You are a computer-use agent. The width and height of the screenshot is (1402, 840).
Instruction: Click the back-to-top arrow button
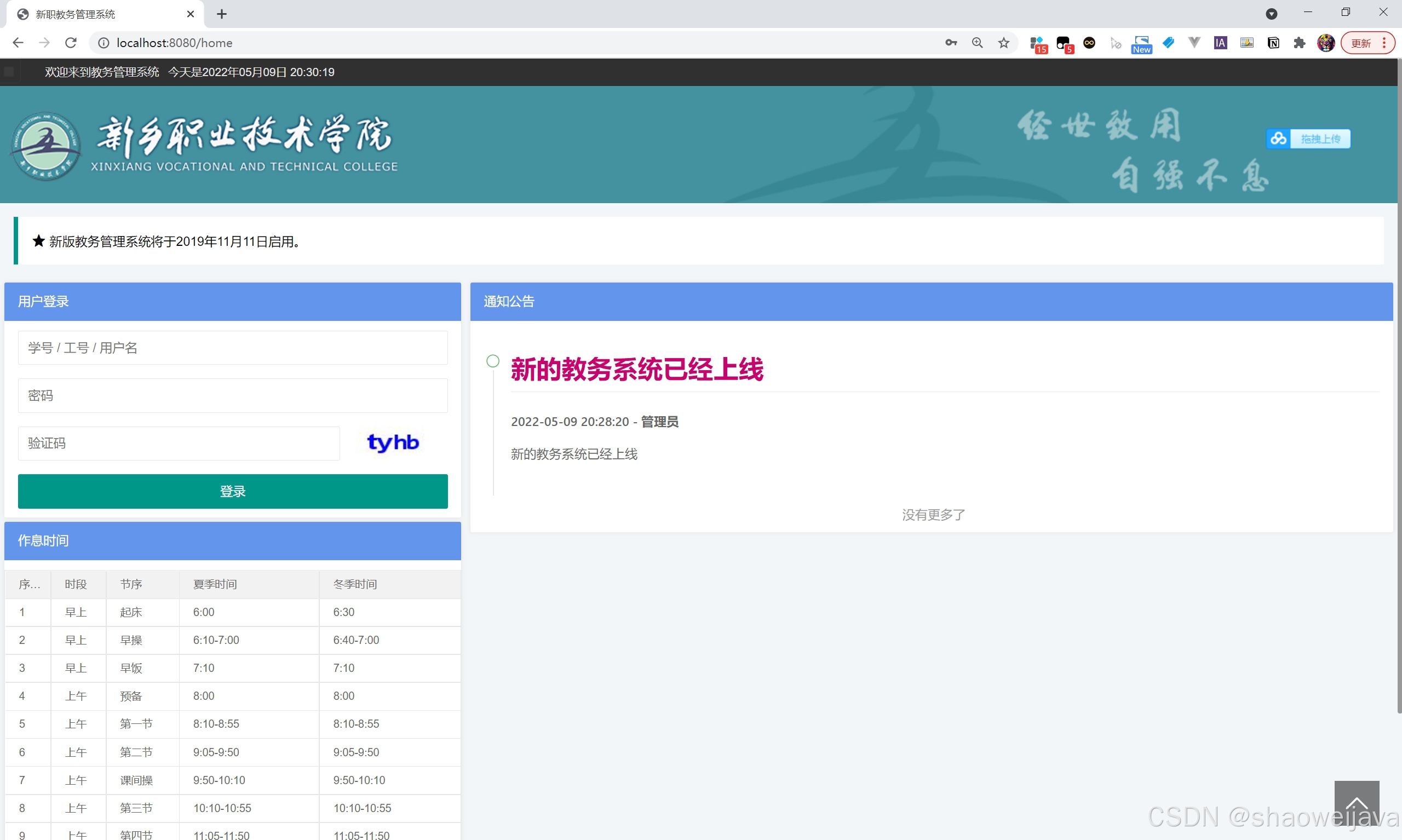pos(1356,803)
